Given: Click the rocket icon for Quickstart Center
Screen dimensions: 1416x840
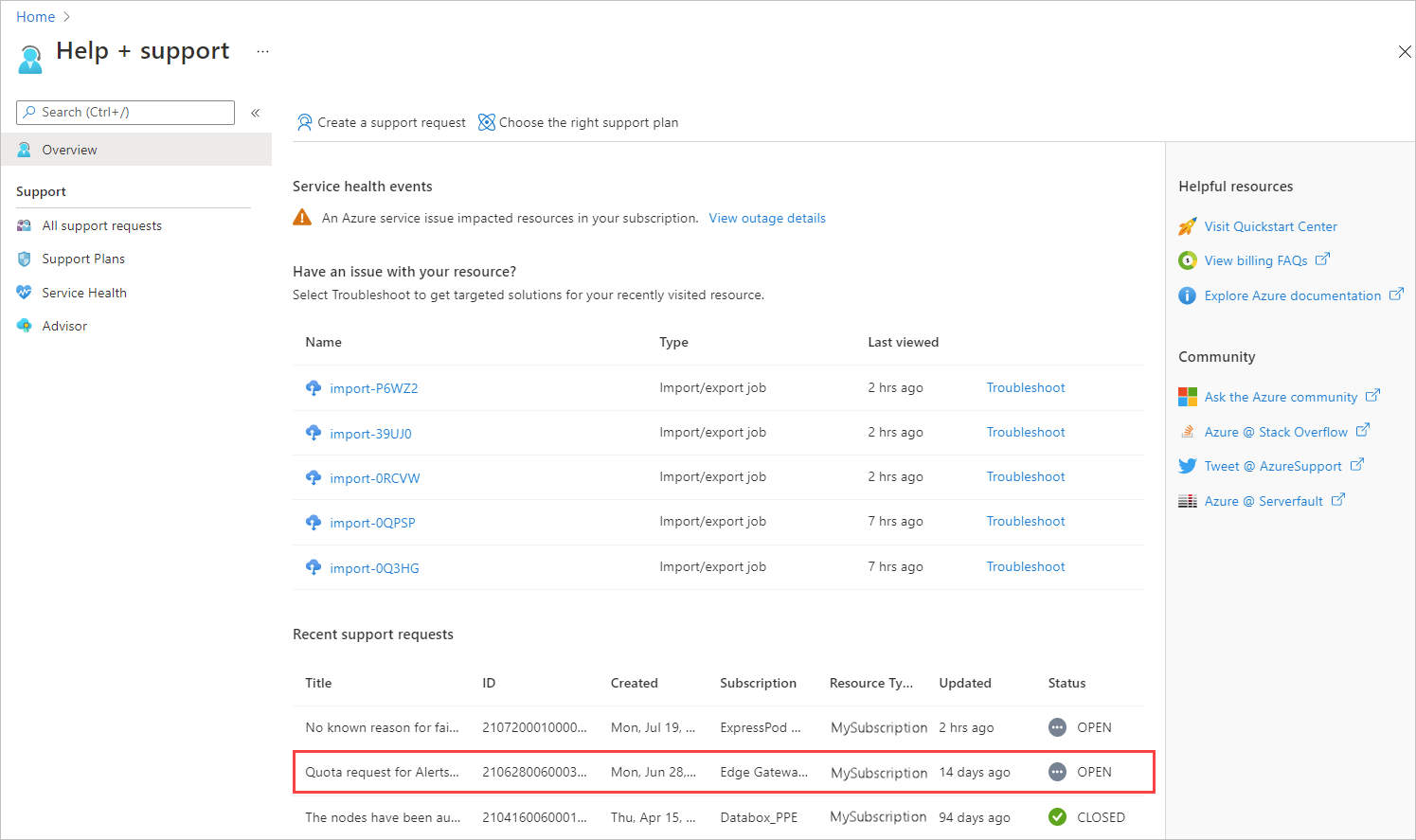Looking at the screenshot, I should 1187,225.
